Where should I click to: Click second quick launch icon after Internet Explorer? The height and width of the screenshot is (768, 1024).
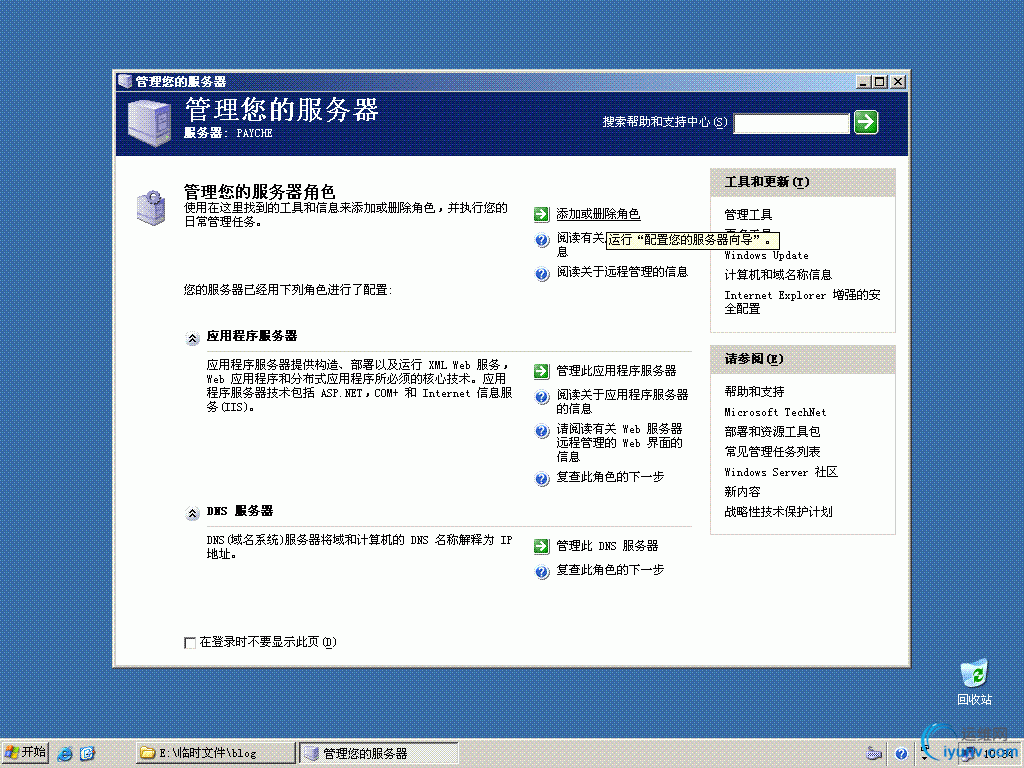coord(88,754)
